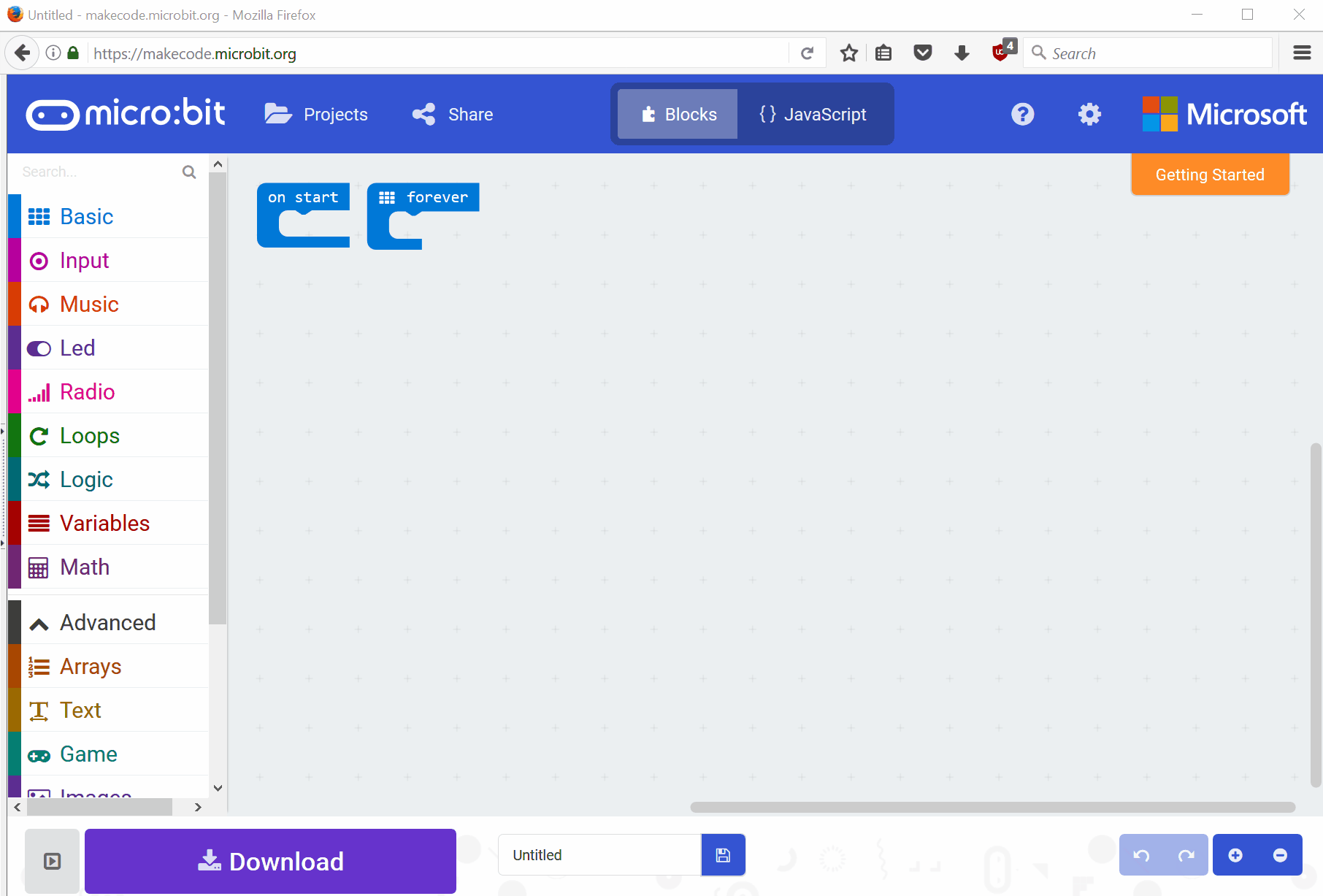This screenshot has width=1323, height=896.
Task: Open the help menu
Action: (x=1022, y=114)
